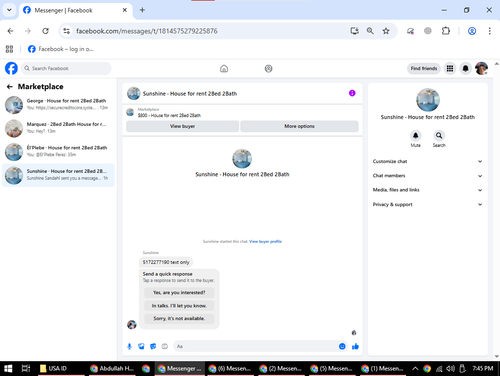This screenshot has width=500, height=376.
Task: Open the Chrome Extensions puzzle icon
Action: 445,31
